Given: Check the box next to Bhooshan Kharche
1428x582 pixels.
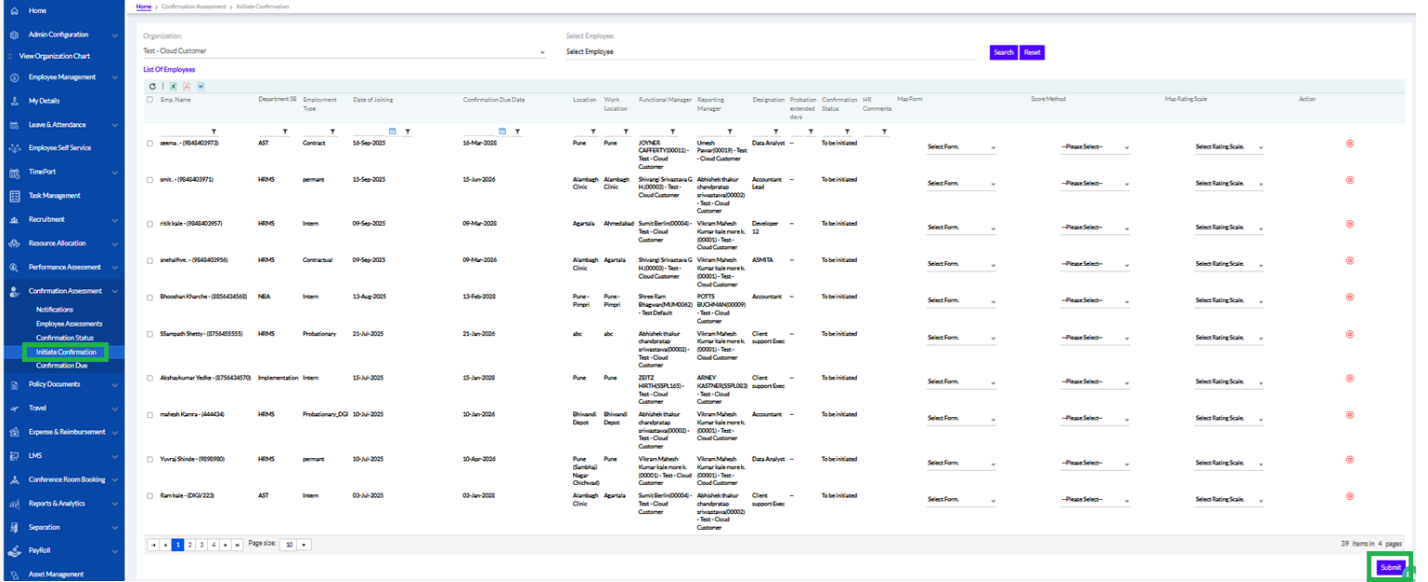Looking at the screenshot, I should (x=150, y=297).
